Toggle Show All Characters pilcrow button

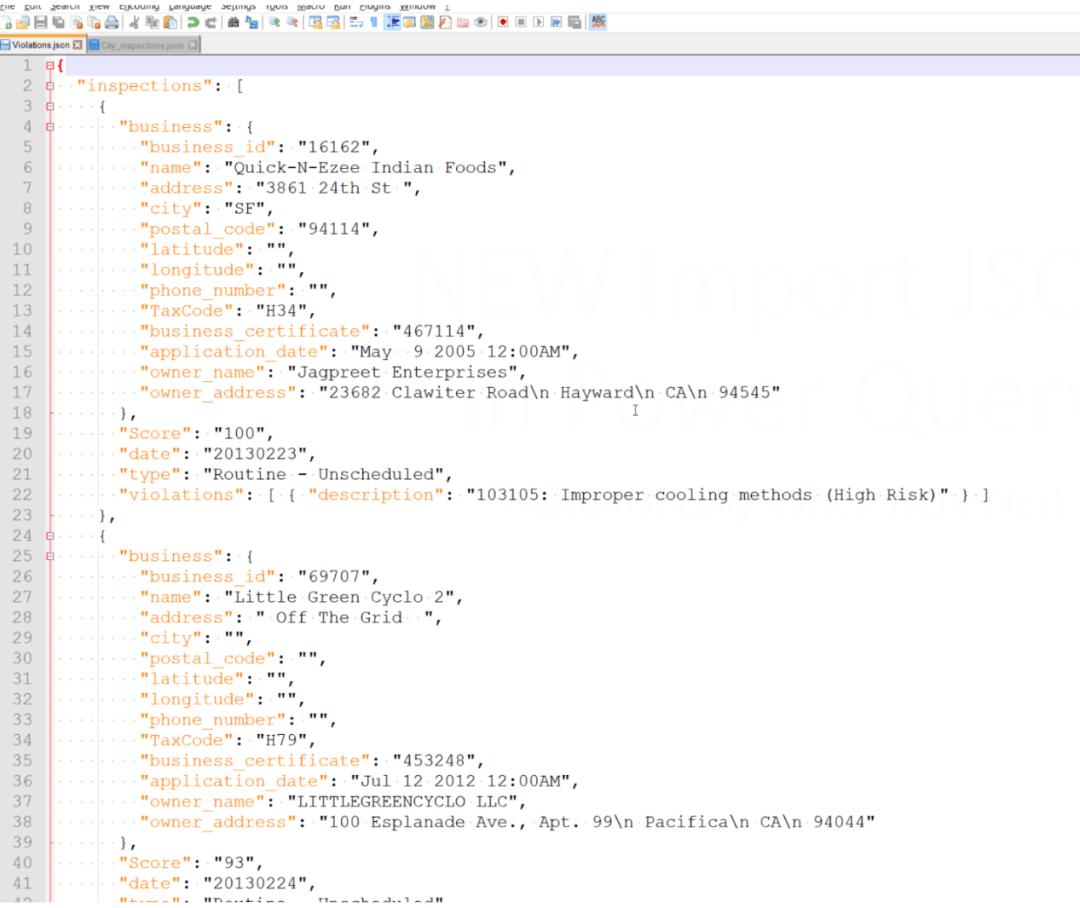coord(374,22)
